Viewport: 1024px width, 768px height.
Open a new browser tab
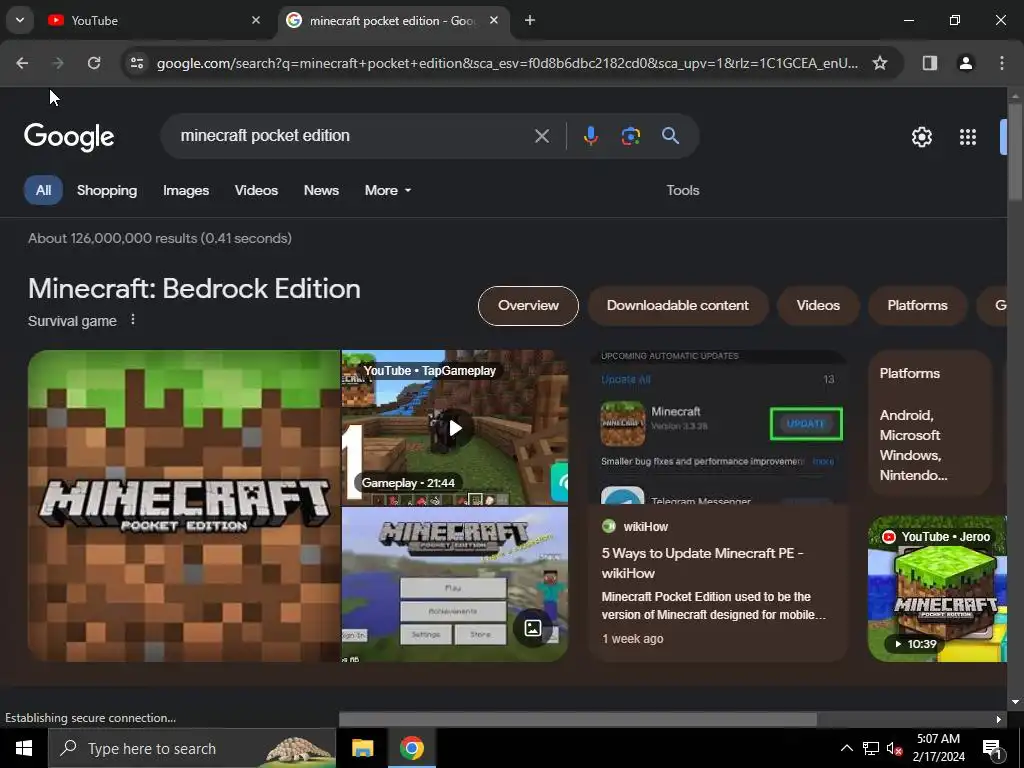pos(530,20)
